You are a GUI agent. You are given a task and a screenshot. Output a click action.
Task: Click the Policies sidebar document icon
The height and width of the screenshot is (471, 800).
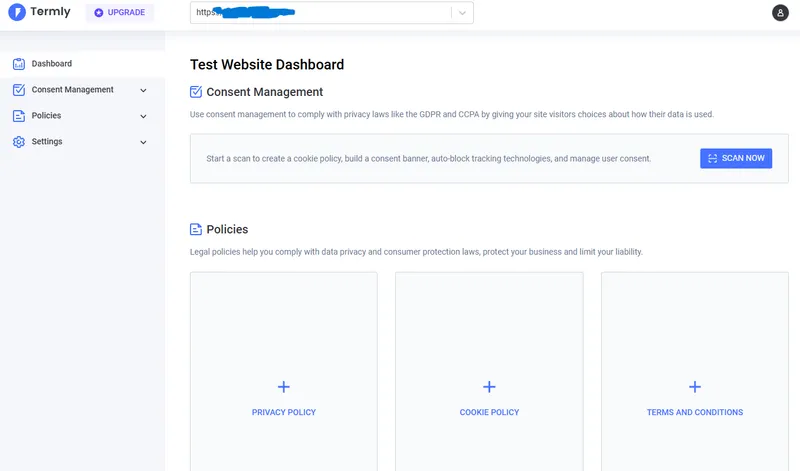tap(19, 116)
